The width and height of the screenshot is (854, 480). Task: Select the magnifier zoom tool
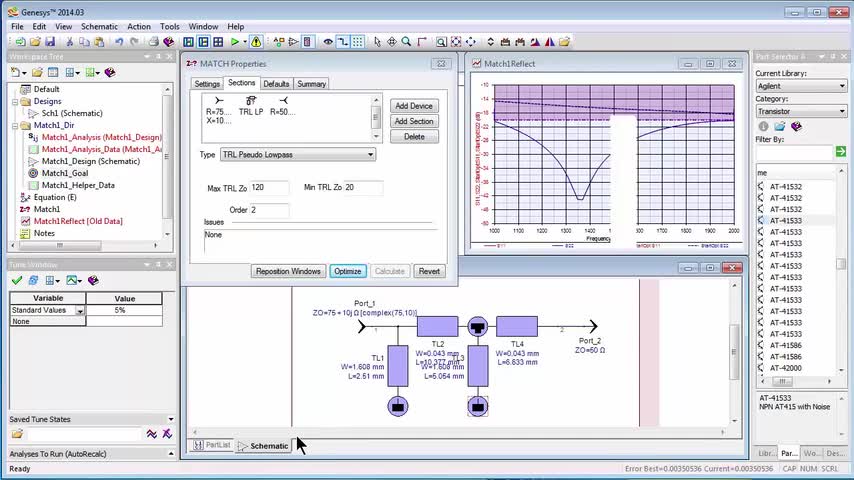[406, 42]
